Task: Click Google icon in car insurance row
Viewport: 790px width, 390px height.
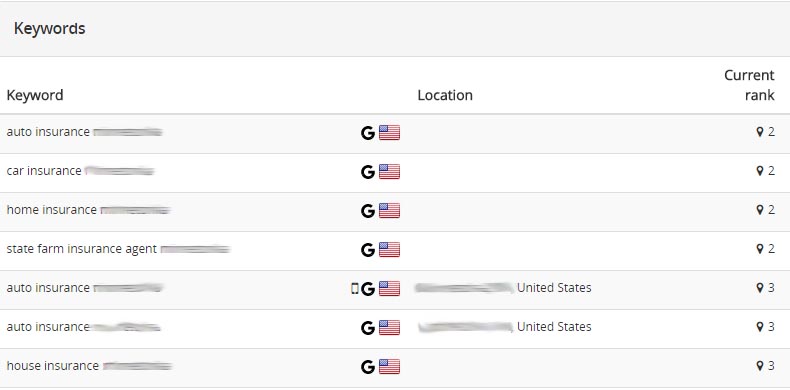Action: click(x=368, y=172)
